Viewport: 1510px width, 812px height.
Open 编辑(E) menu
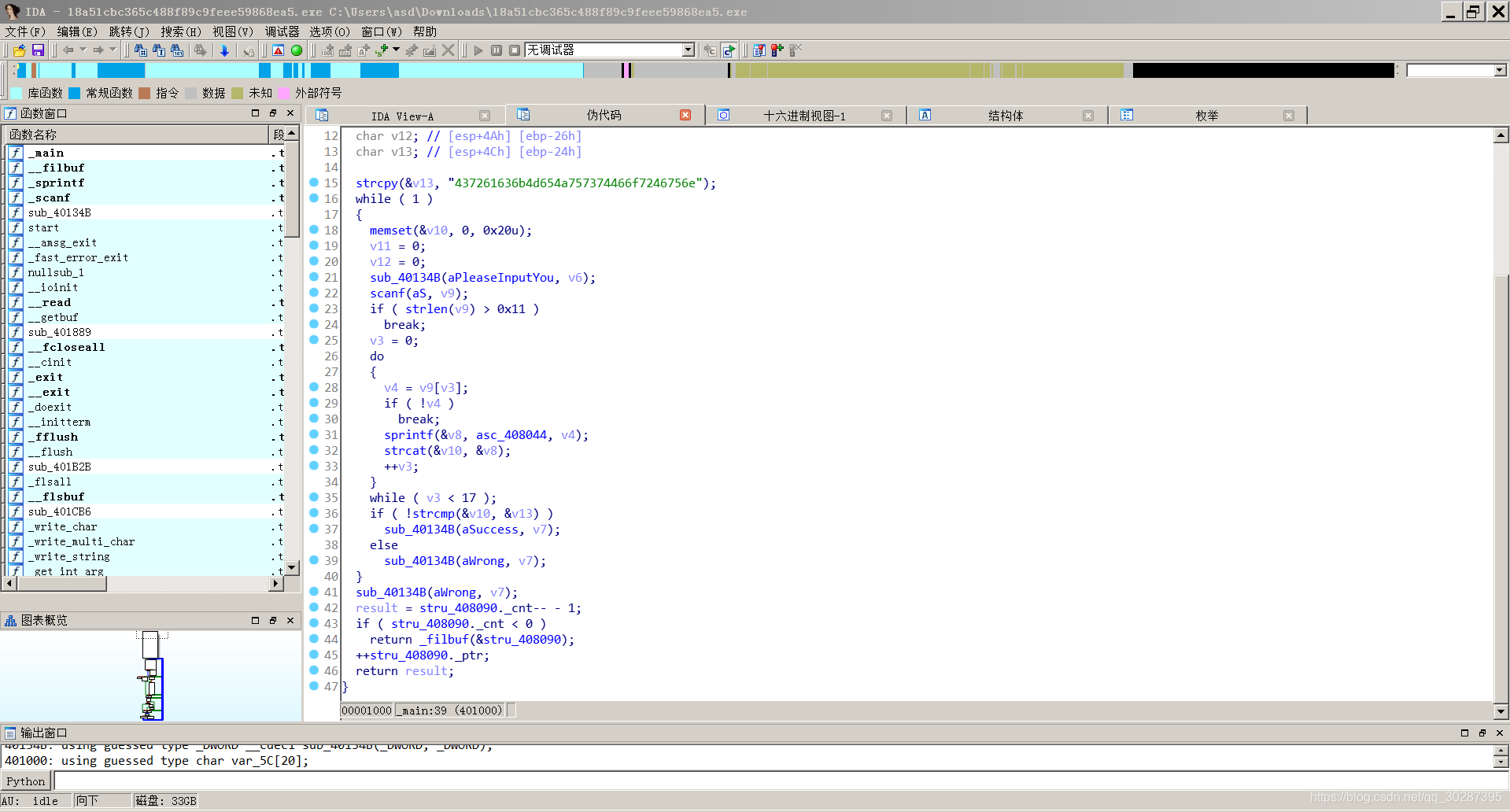pyautogui.click(x=77, y=31)
